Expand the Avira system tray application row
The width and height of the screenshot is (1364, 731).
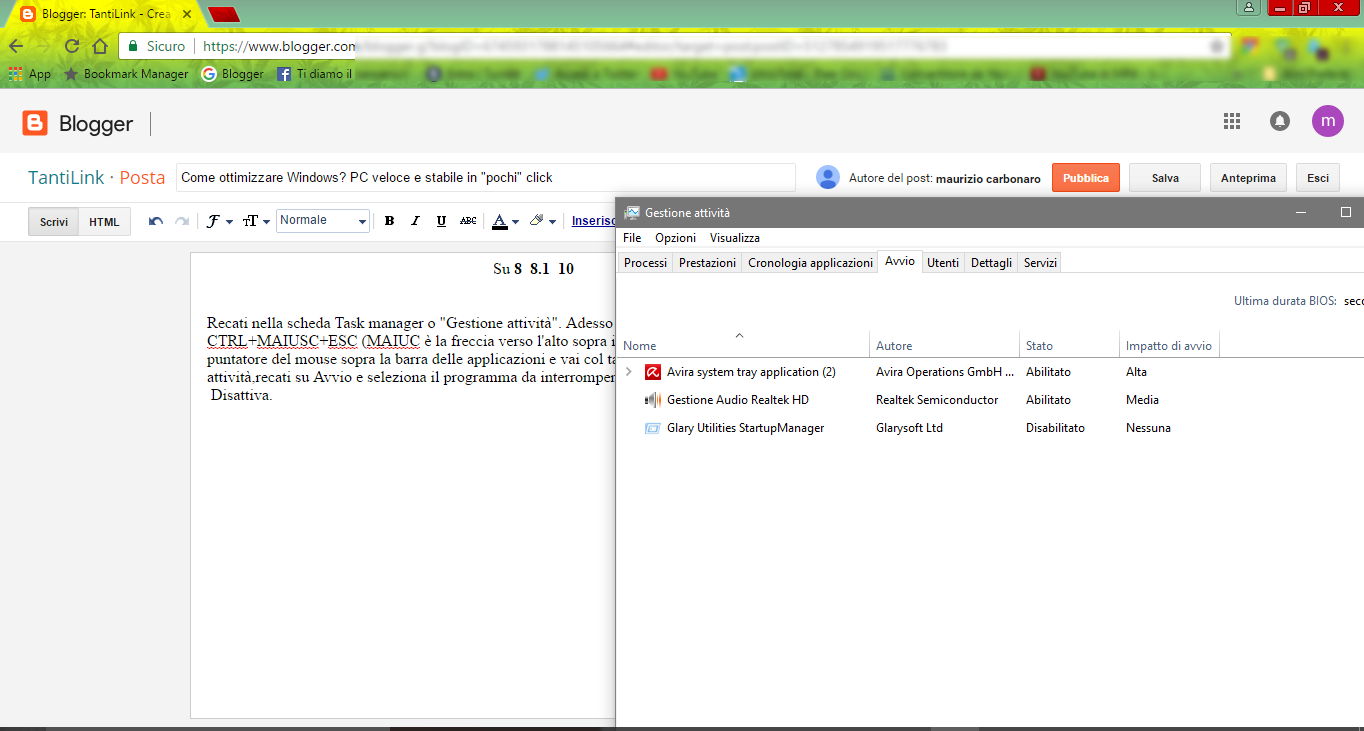[x=628, y=372]
